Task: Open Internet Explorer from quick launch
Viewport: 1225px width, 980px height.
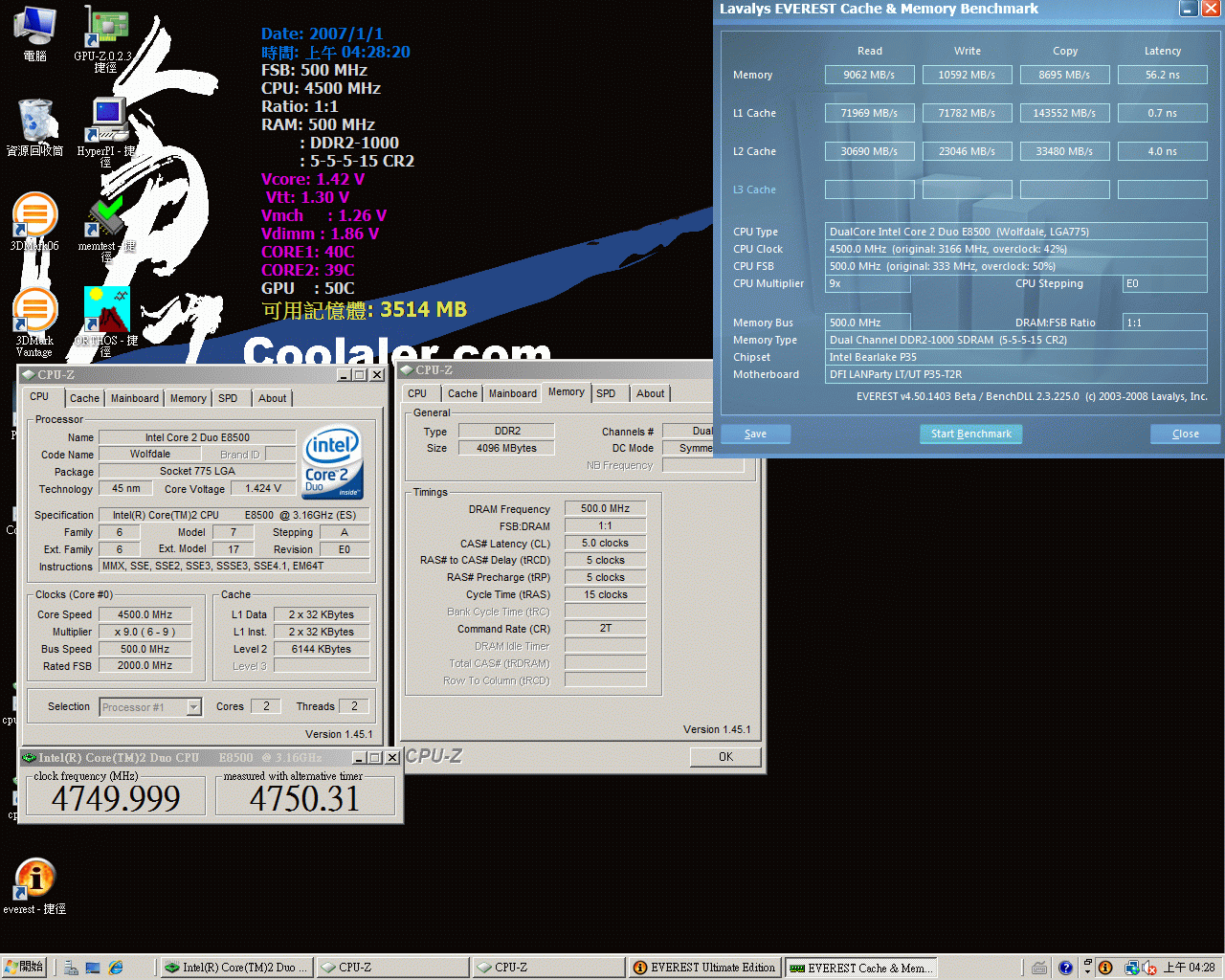Action: click(x=116, y=968)
